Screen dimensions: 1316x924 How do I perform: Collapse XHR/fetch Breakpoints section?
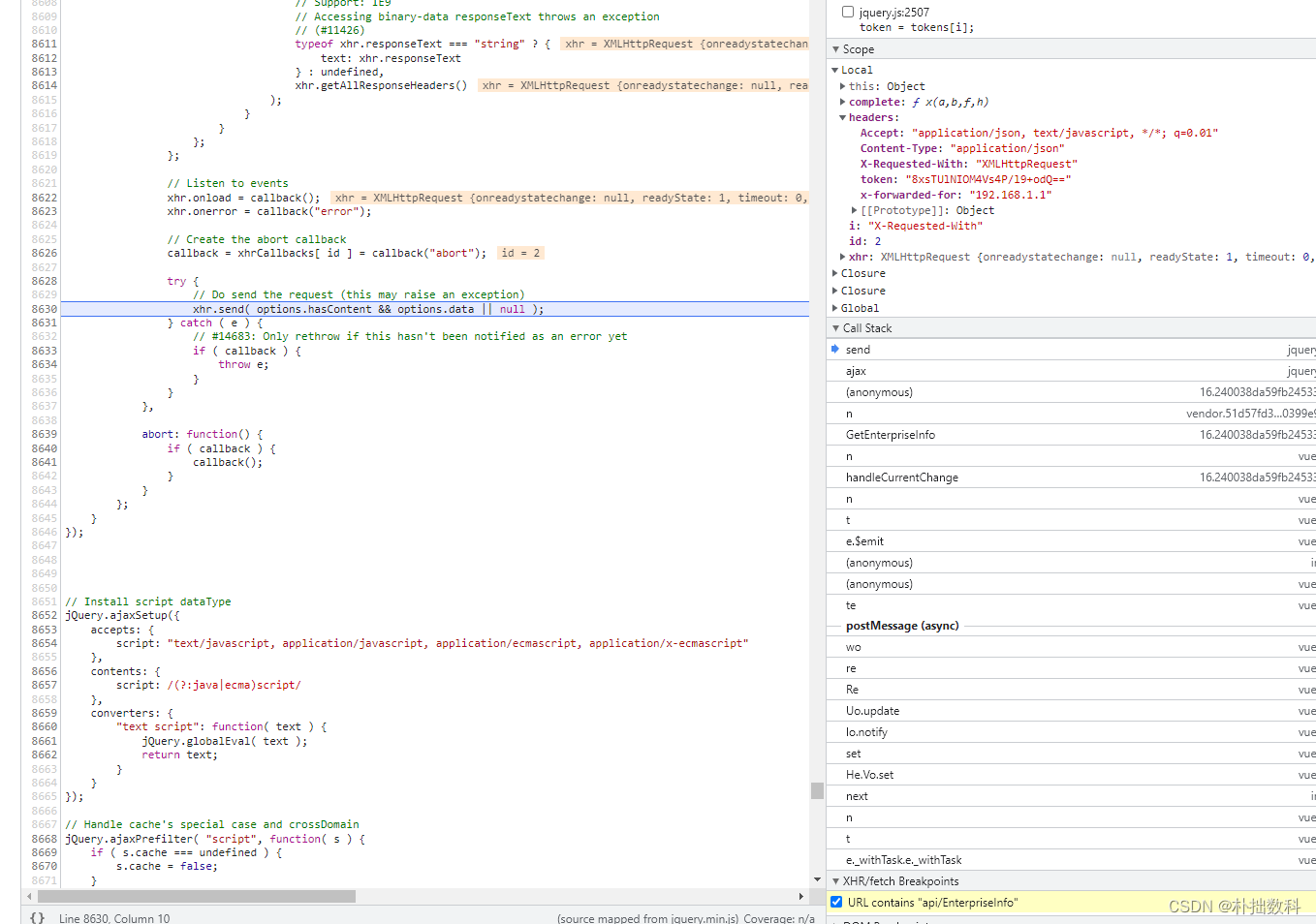pyautogui.click(x=836, y=881)
